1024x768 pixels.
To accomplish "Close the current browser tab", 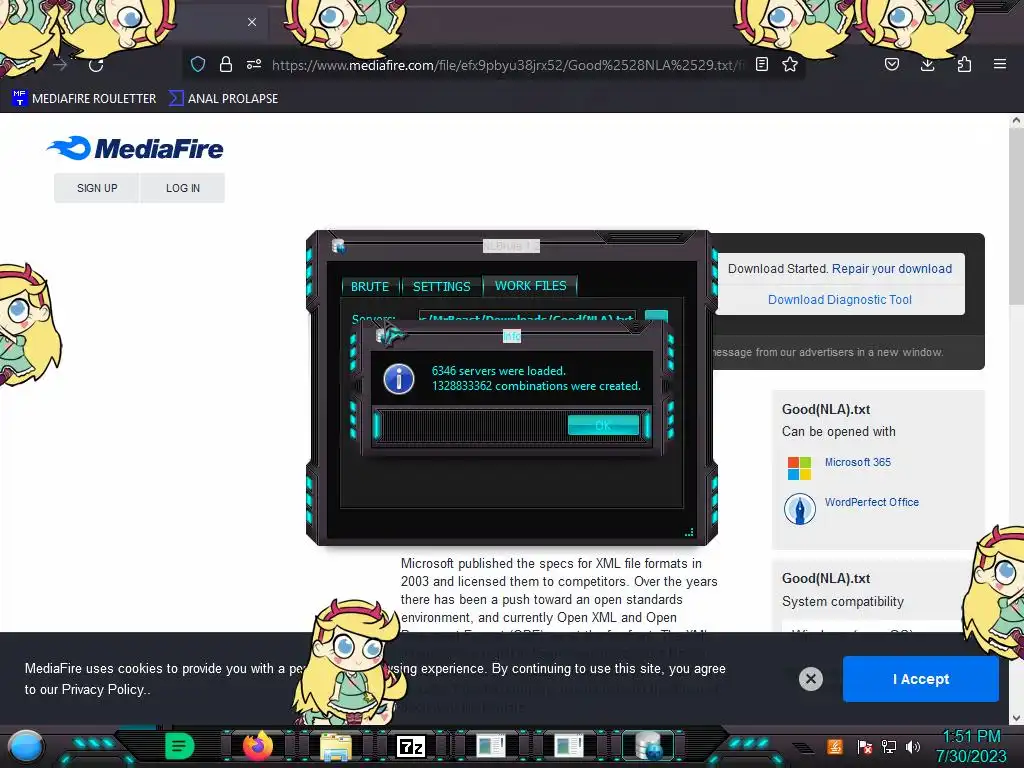I will 252,22.
